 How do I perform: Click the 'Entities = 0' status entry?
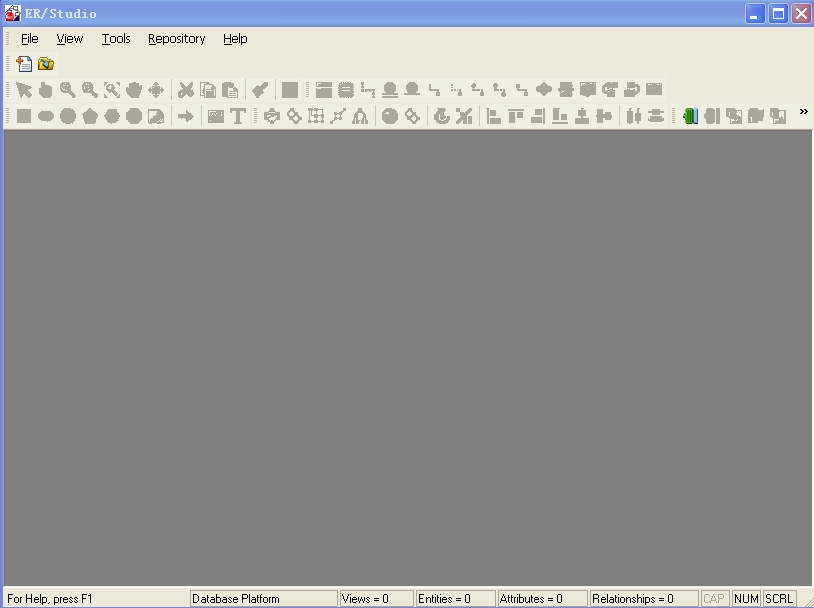tap(455, 599)
